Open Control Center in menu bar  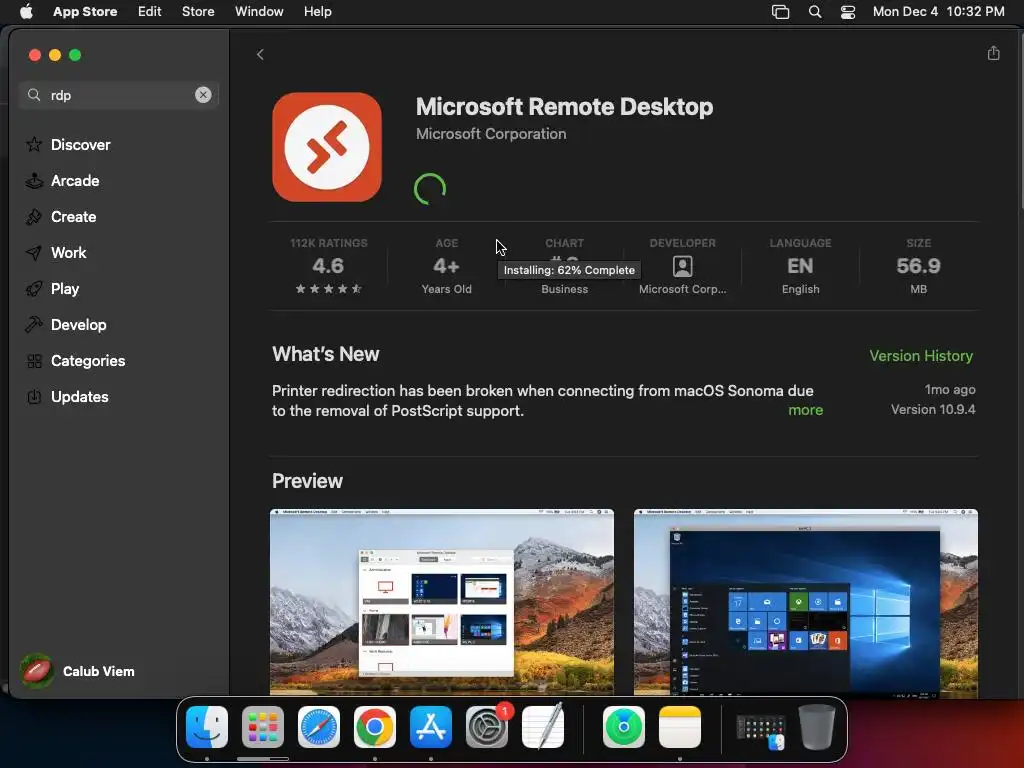[x=848, y=12]
